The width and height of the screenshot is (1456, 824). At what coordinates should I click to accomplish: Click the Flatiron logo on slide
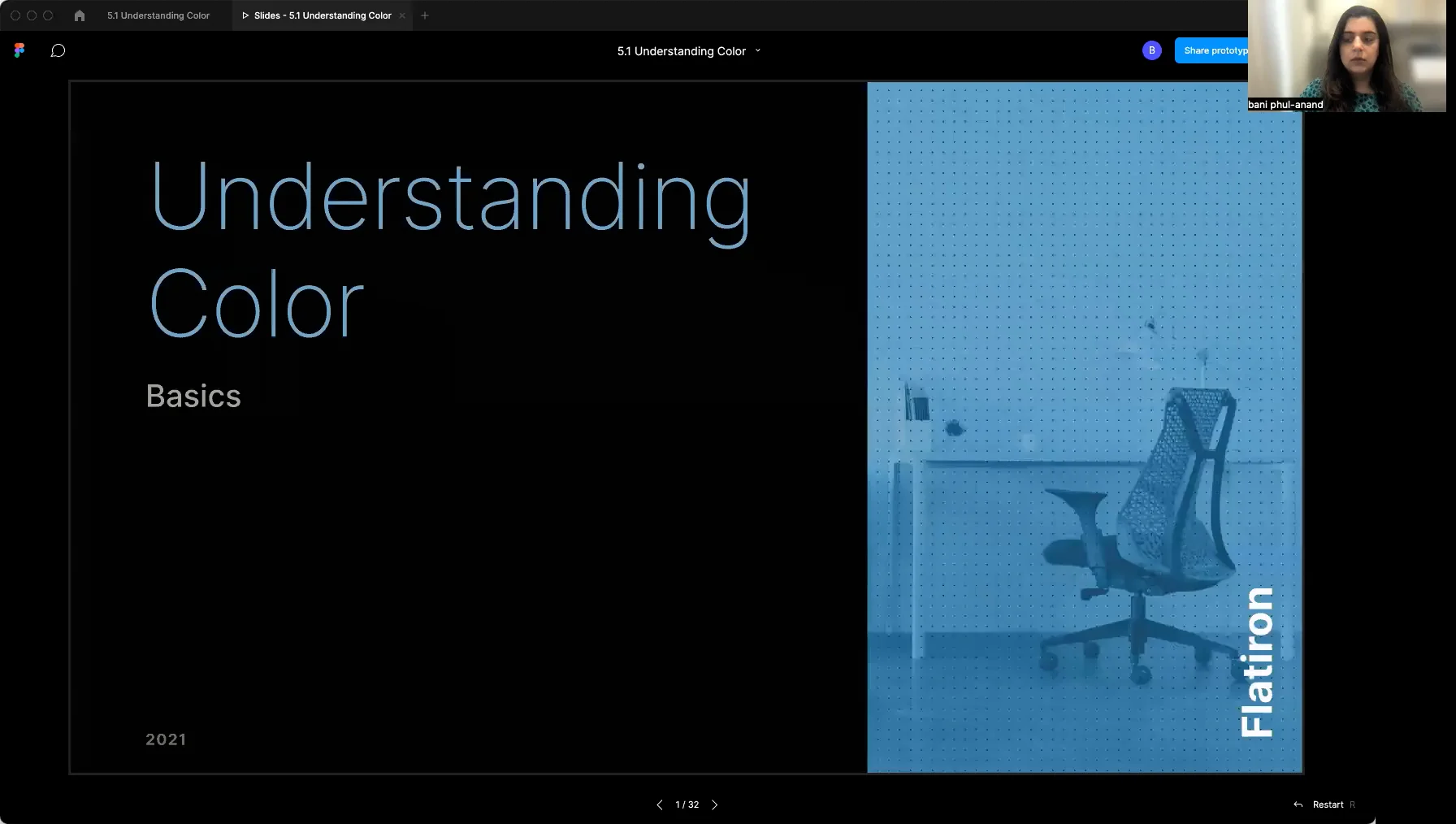point(1257,662)
